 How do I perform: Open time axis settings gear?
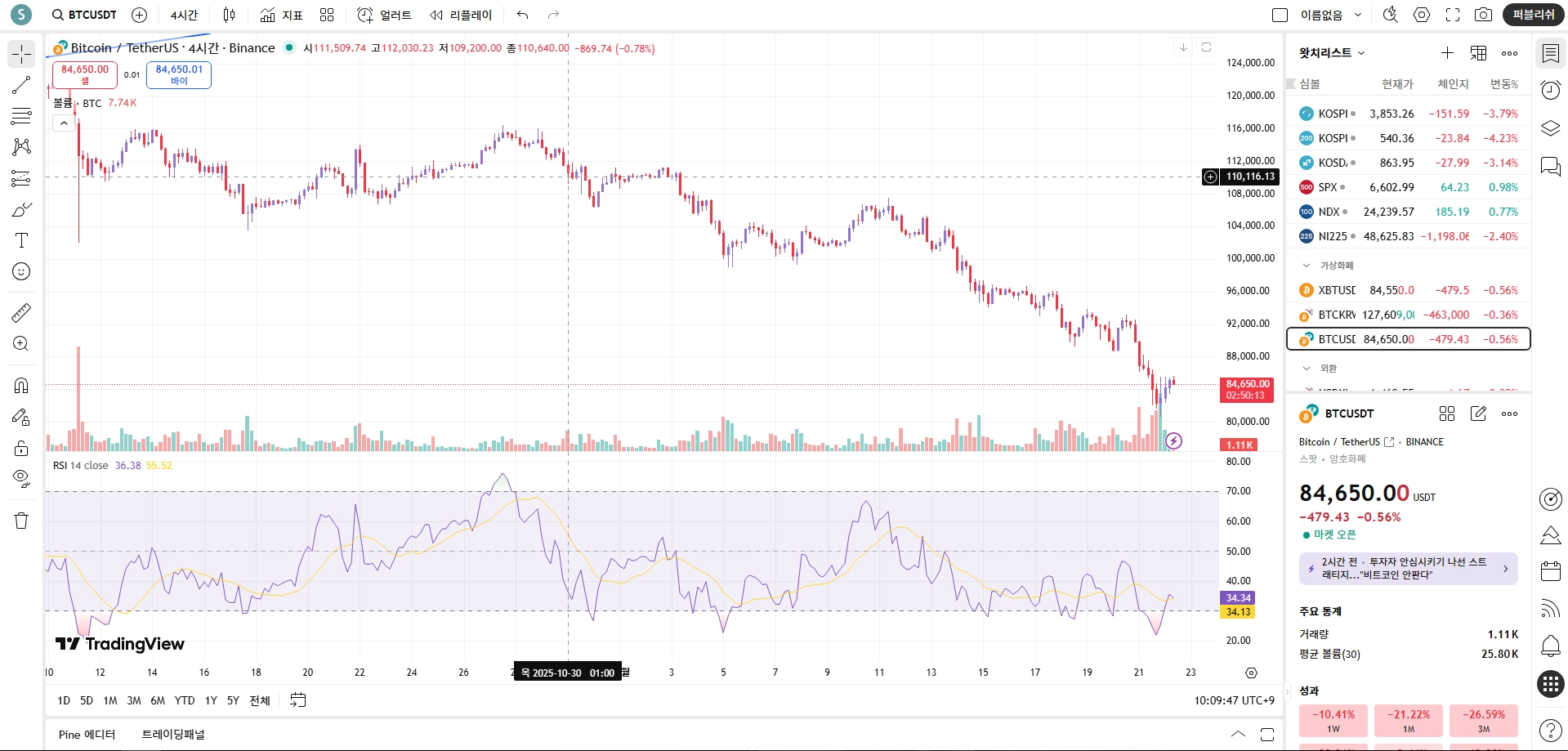pyautogui.click(x=1251, y=673)
